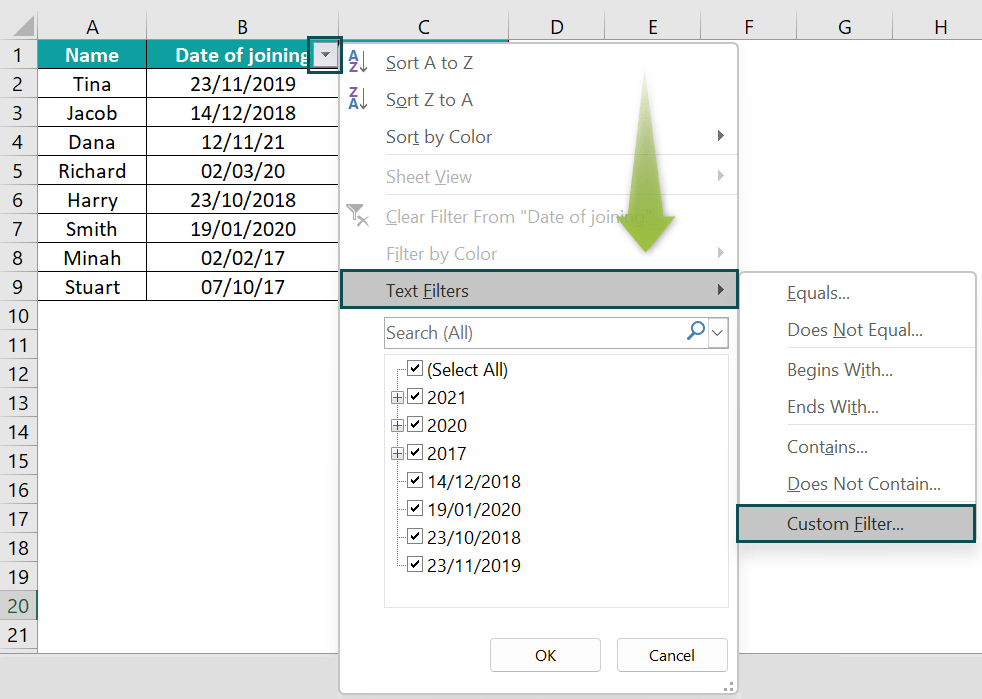Click the Sort A to Z icon

(x=357, y=62)
